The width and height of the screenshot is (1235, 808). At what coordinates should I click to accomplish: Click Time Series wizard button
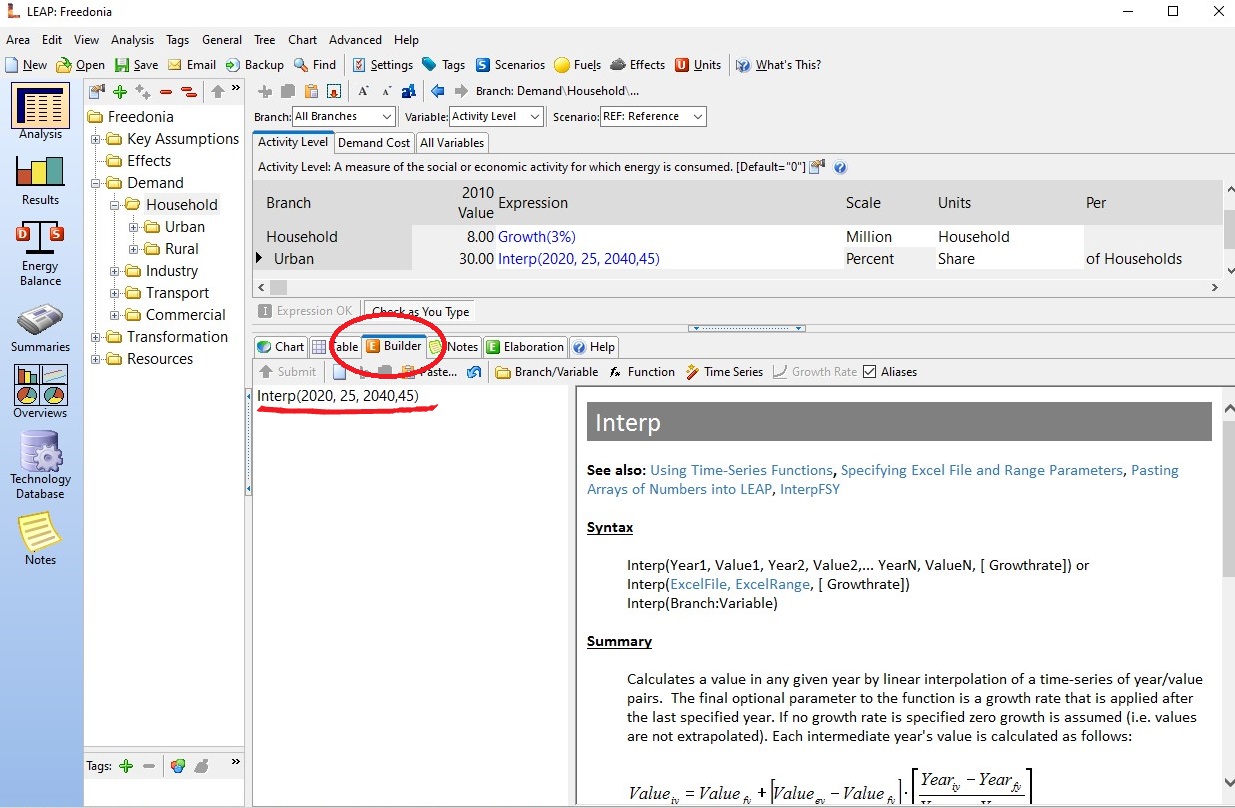pyautogui.click(x=724, y=372)
